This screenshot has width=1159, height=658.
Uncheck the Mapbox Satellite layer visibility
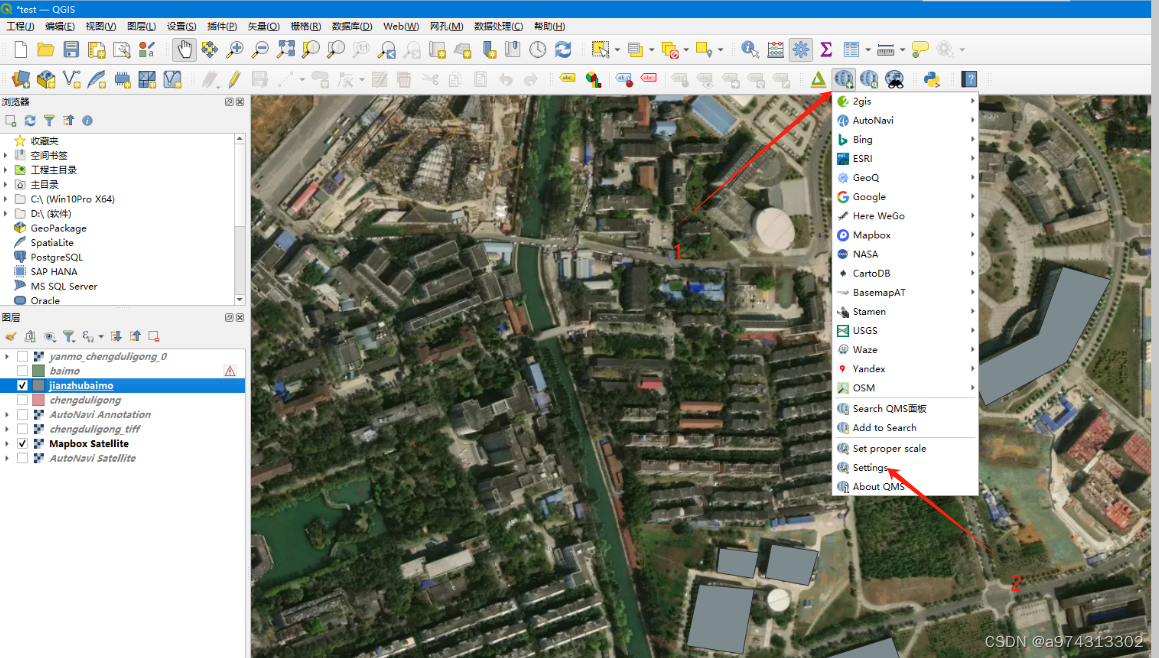(22, 443)
